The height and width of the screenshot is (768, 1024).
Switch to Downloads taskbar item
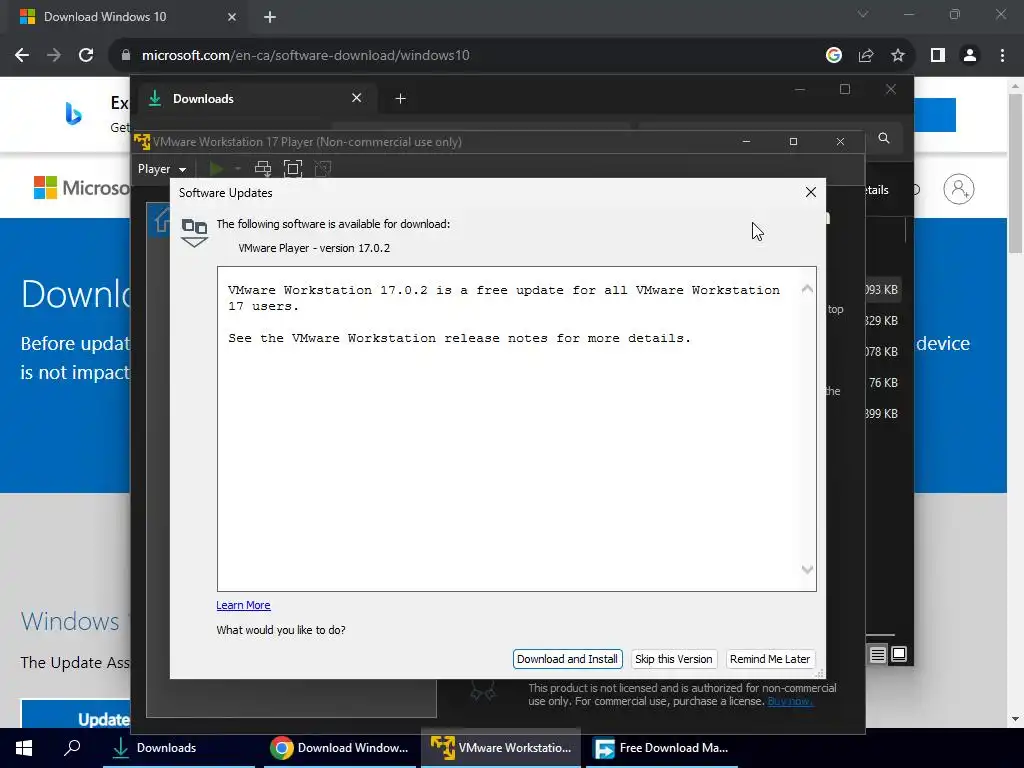click(x=179, y=748)
